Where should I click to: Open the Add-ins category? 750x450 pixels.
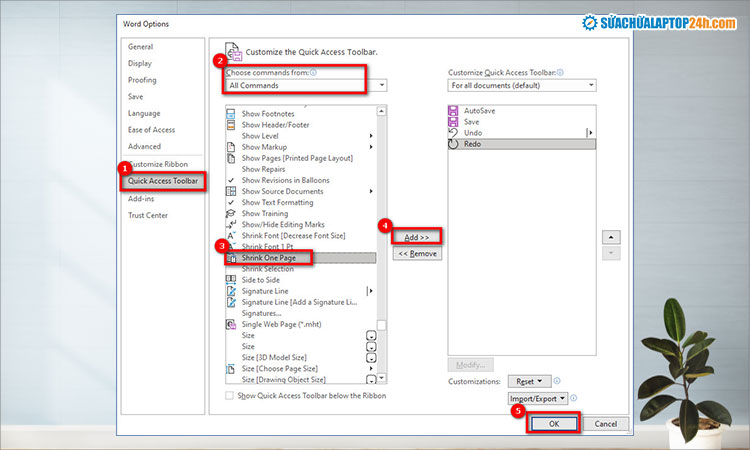pyautogui.click(x=141, y=198)
